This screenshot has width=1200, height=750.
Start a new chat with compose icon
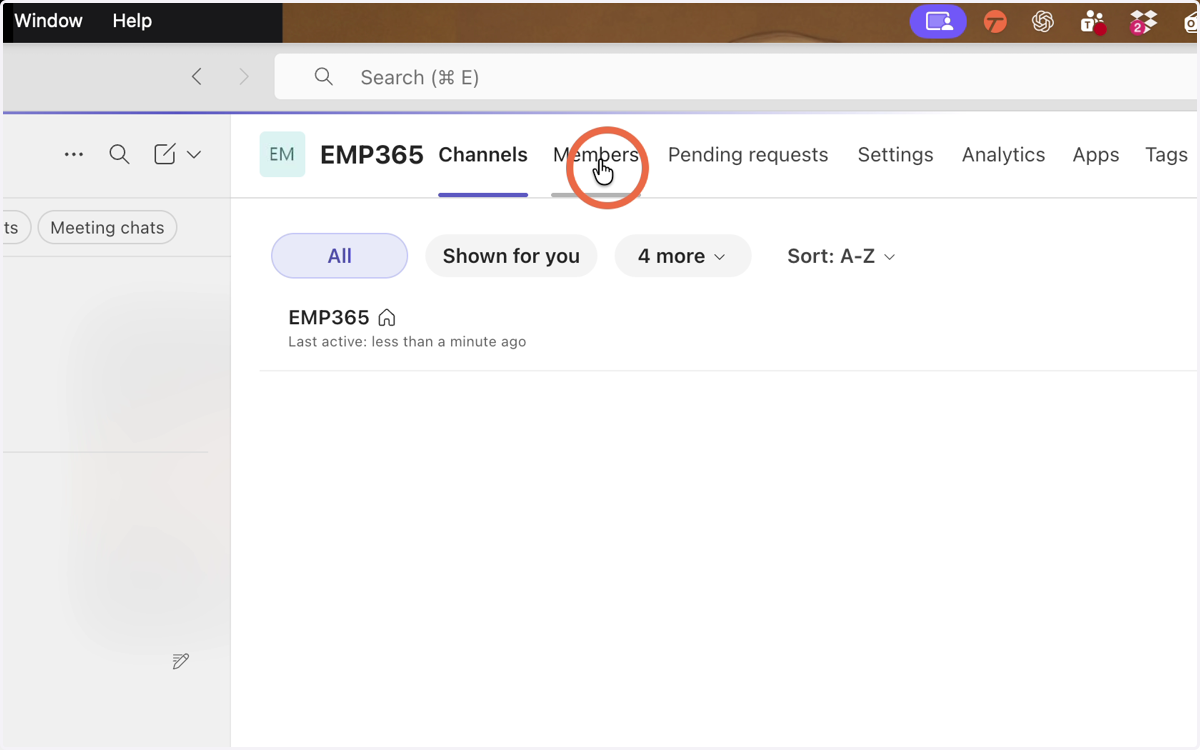(165, 154)
